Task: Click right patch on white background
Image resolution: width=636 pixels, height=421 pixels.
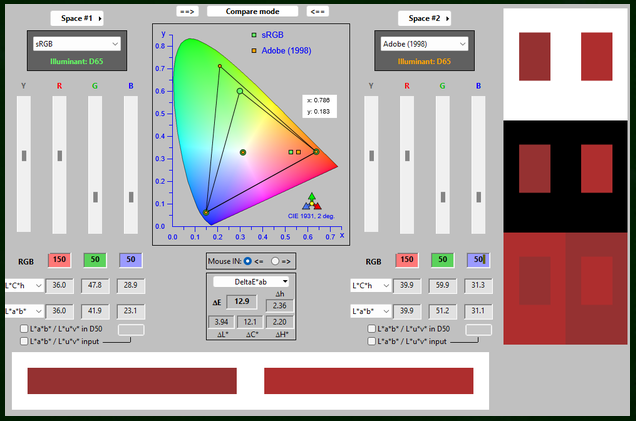Action: [x=597, y=56]
